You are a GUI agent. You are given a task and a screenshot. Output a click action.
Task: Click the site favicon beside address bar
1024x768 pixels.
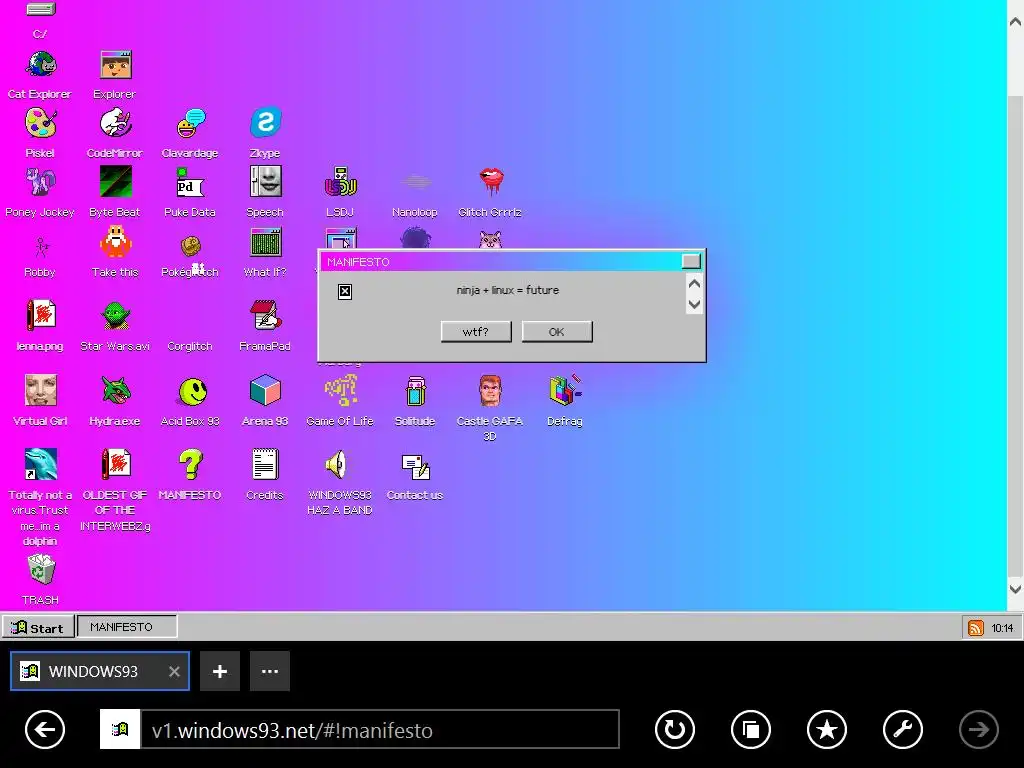(x=120, y=729)
